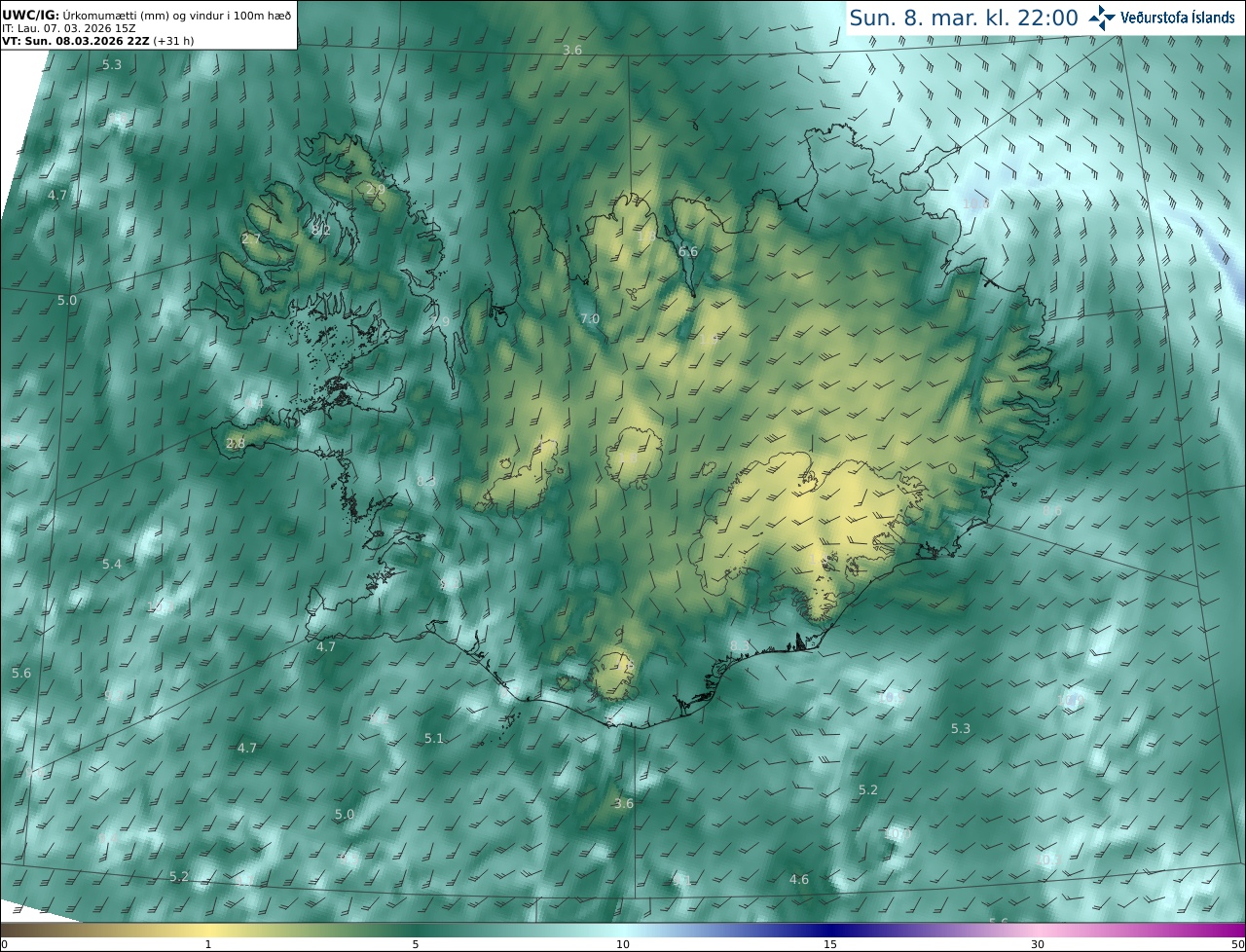This screenshot has width=1246, height=952.
Task: Click the '8.2' value on the map
Action: (321, 230)
